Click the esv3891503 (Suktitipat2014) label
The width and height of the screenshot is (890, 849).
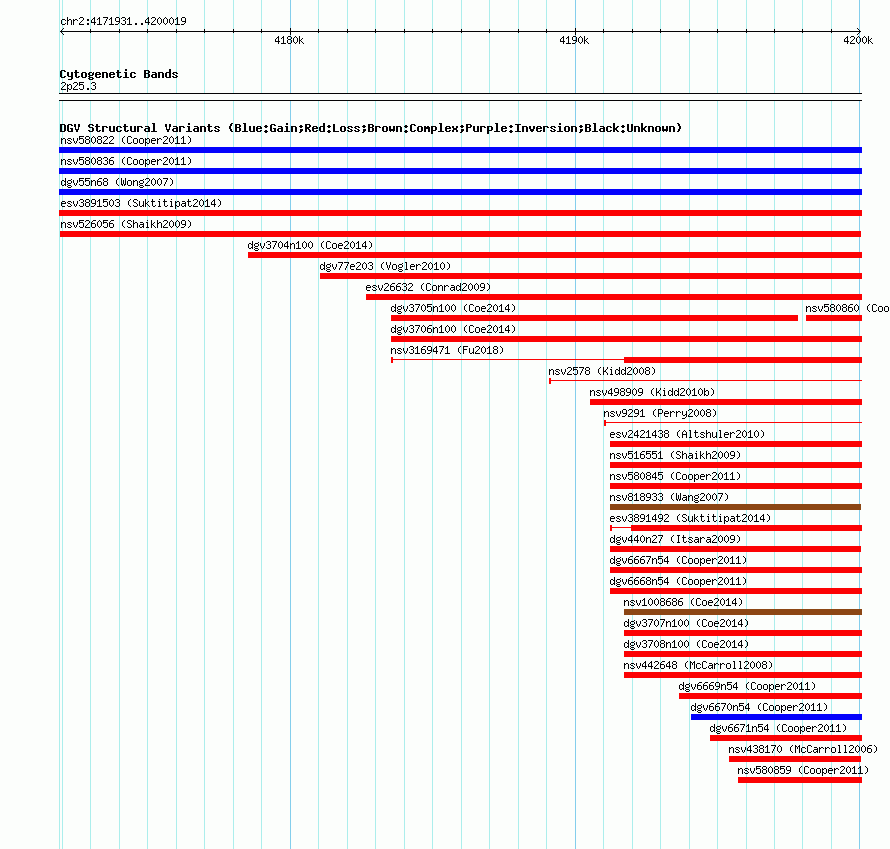pyautogui.click(x=141, y=203)
